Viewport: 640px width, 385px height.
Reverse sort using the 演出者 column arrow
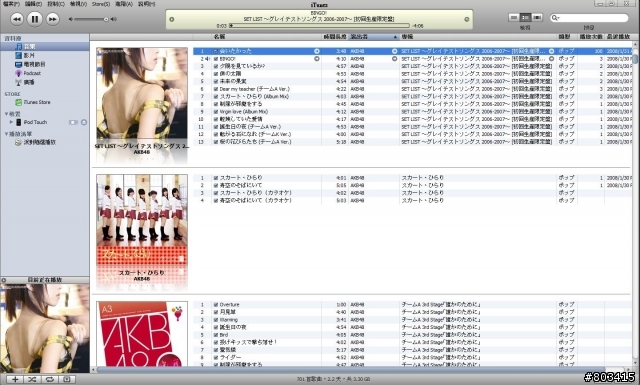coord(395,37)
